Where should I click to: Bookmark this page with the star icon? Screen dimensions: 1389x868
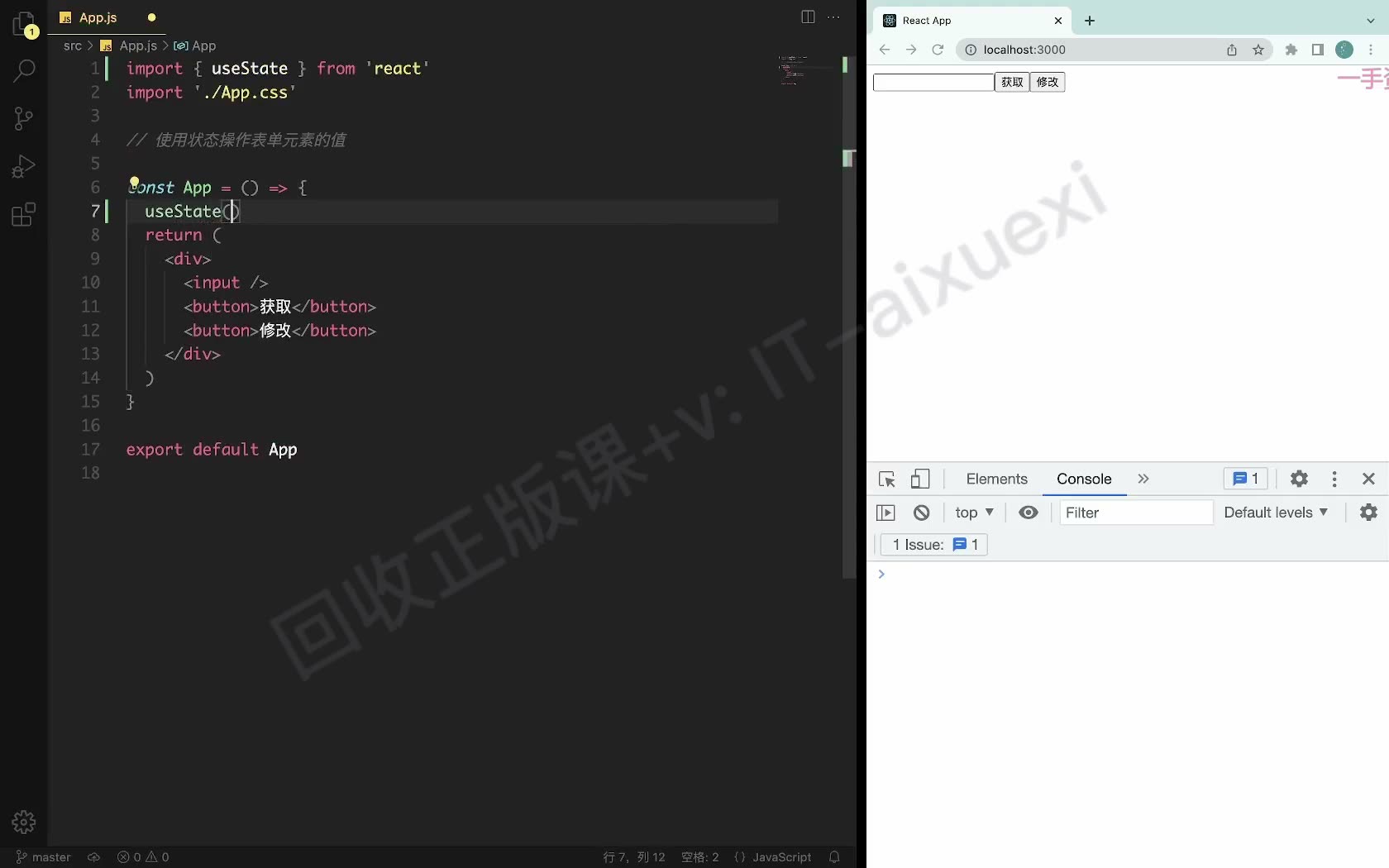click(x=1258, y=50)
